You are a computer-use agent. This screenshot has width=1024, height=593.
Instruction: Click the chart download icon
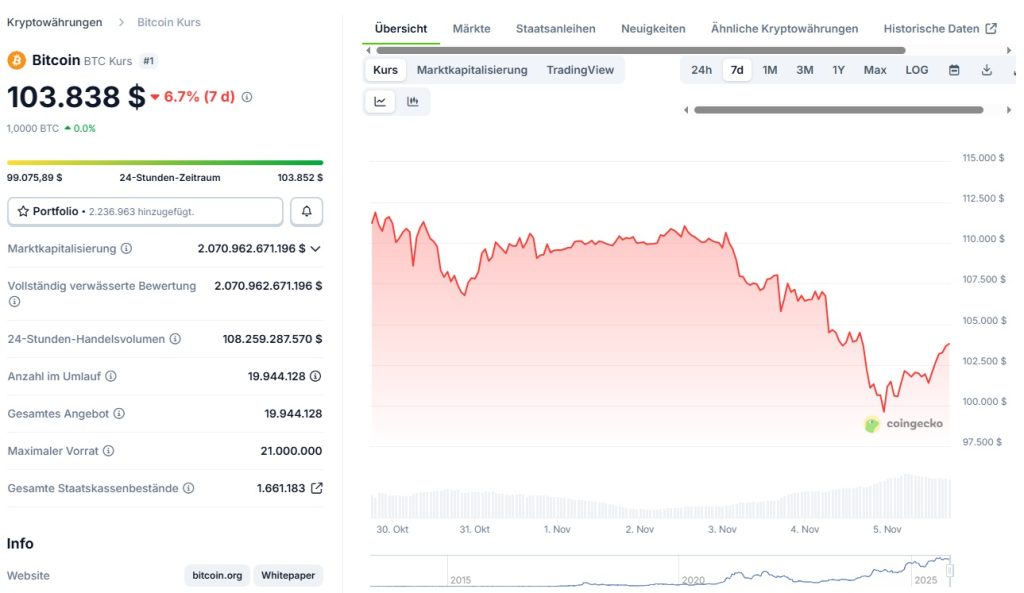point(989,70)
